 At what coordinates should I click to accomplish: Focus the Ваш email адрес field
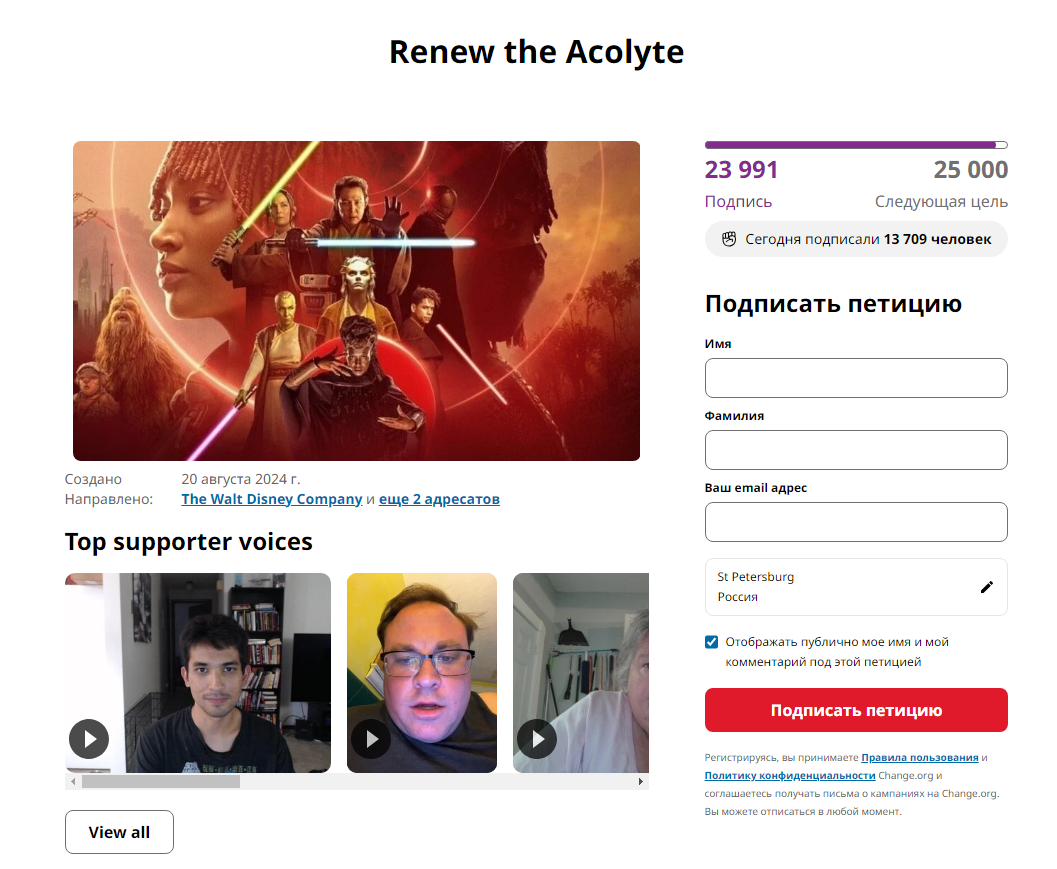[856, 522]
